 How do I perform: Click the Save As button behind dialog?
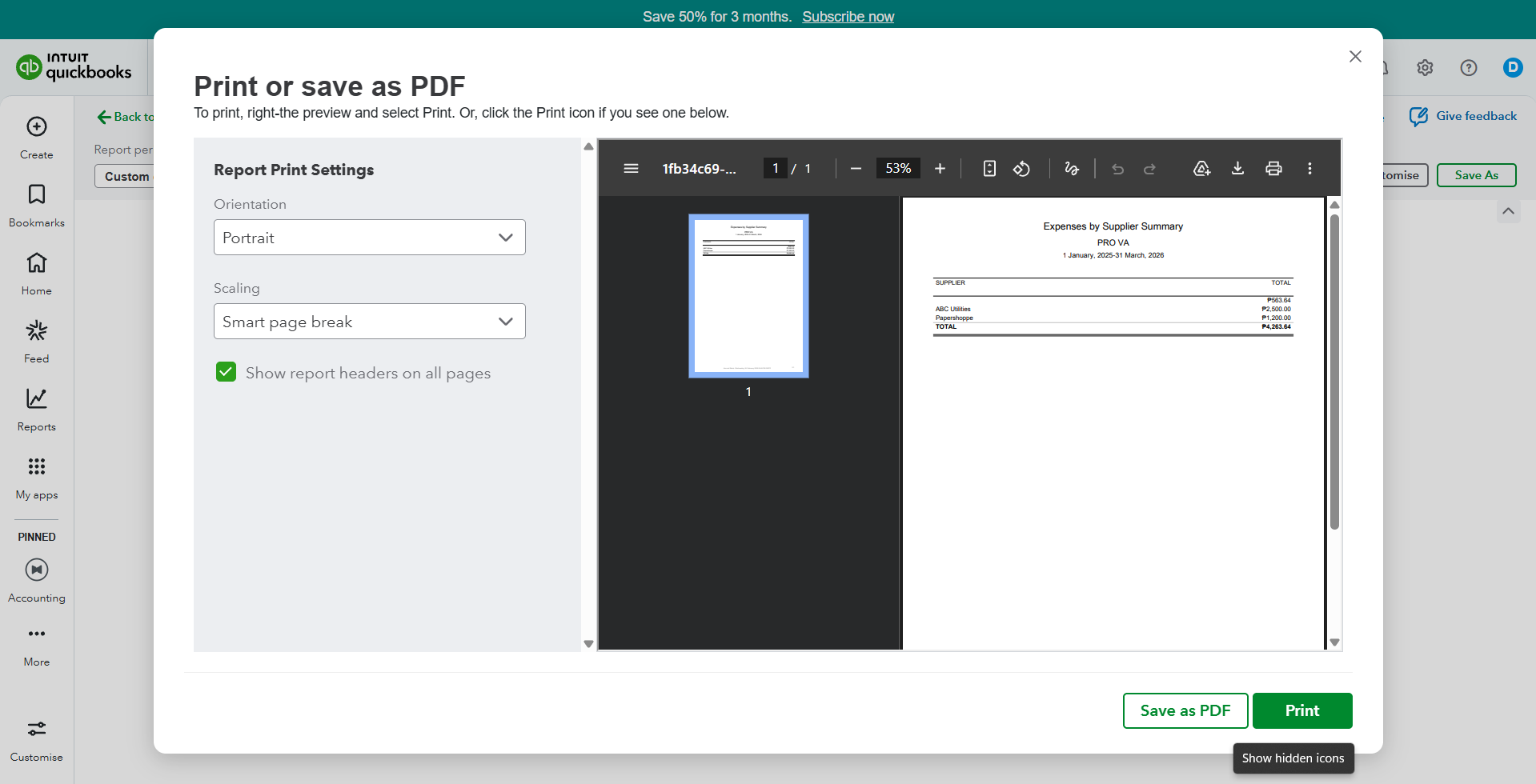[x=1477, y=175]
